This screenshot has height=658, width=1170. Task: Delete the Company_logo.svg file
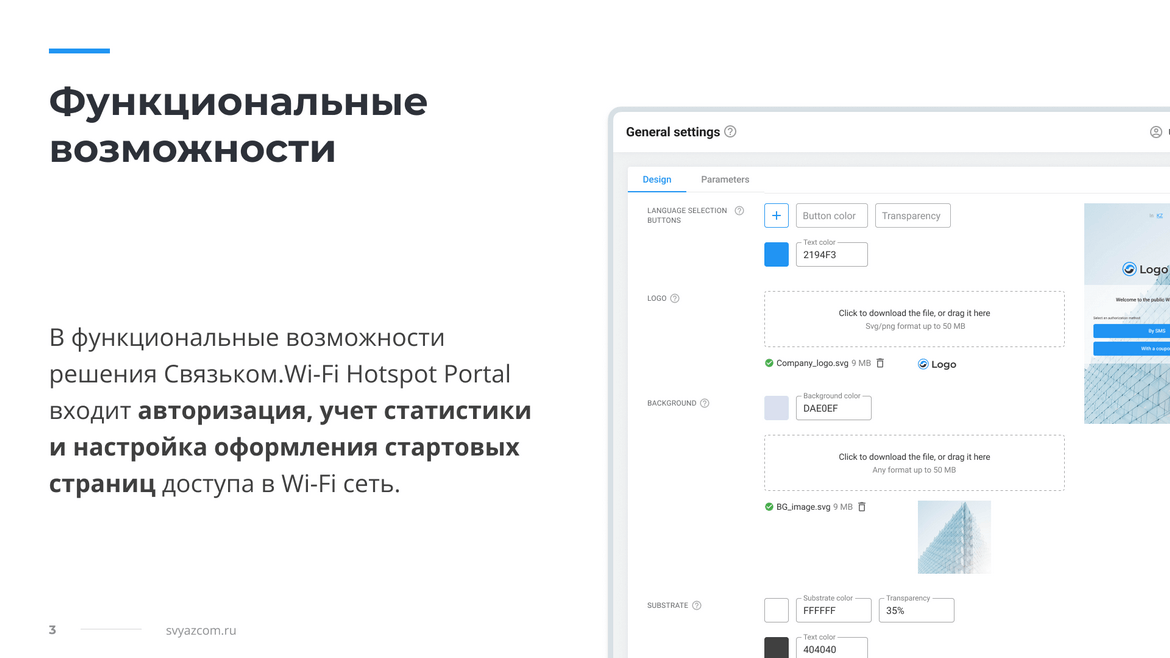click(x=880, y=363)
